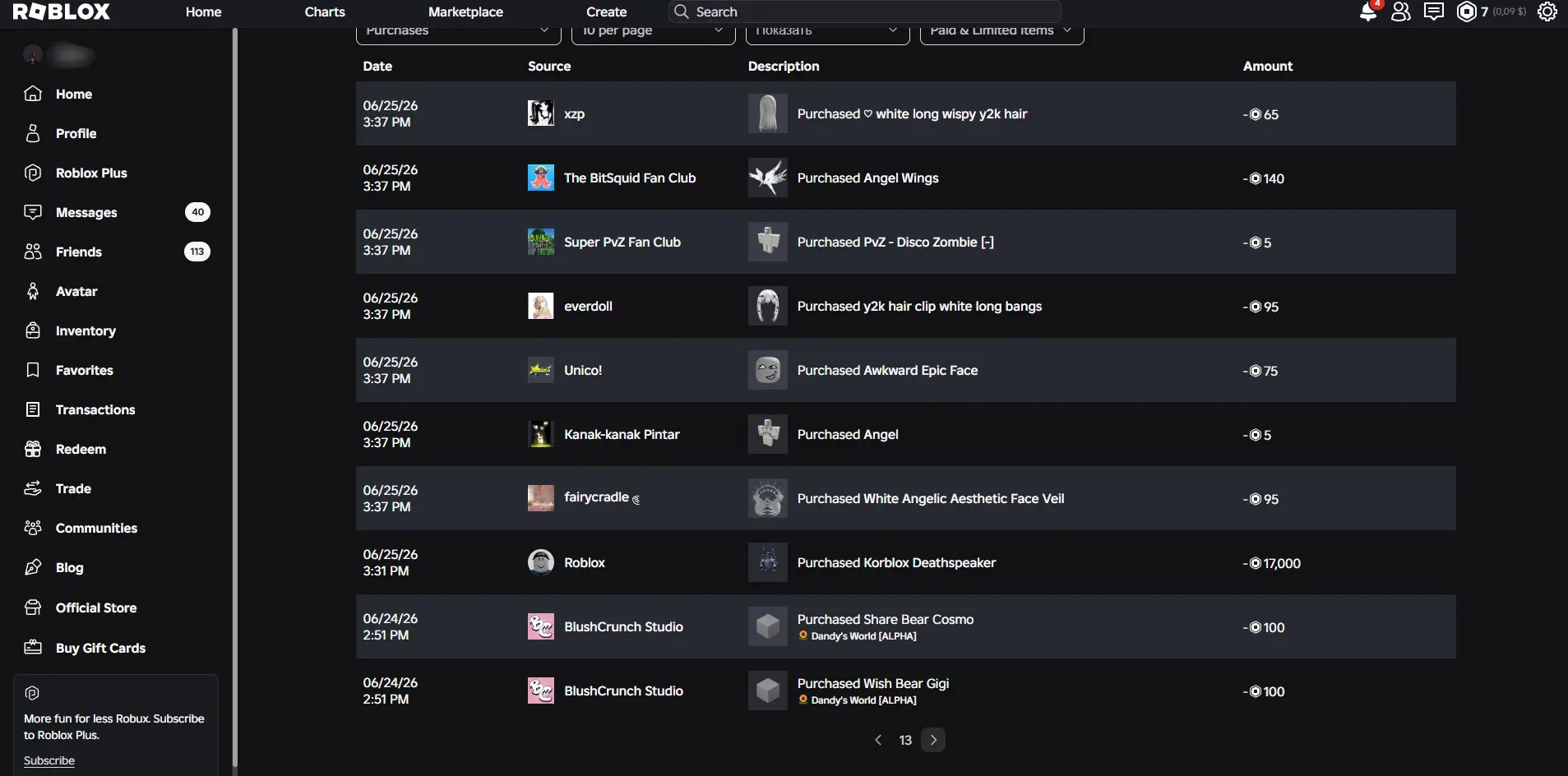Open the settings gear
The height and width of the screenshot is (776, 1568).
pyautogui.click(x=1547, y=12)
